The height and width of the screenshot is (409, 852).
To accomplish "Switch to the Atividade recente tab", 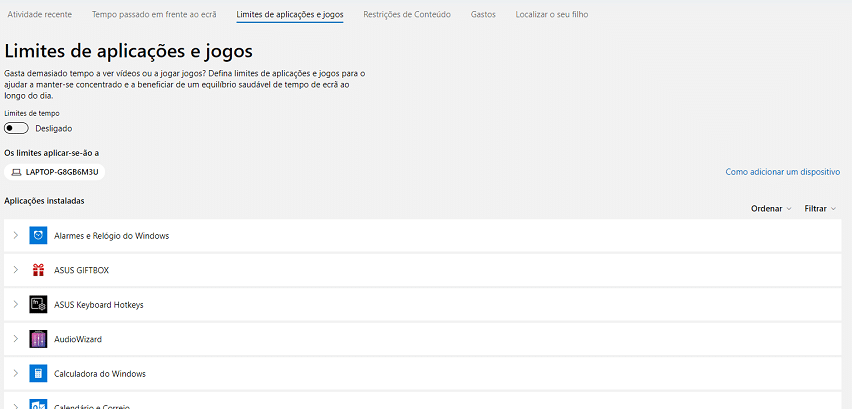I will point(40,15).
